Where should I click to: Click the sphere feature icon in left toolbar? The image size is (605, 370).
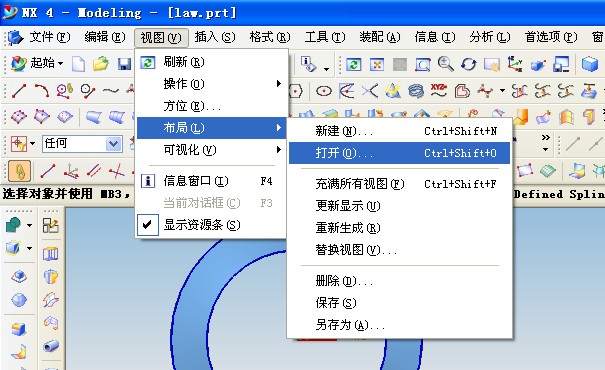tap(19, 300)
